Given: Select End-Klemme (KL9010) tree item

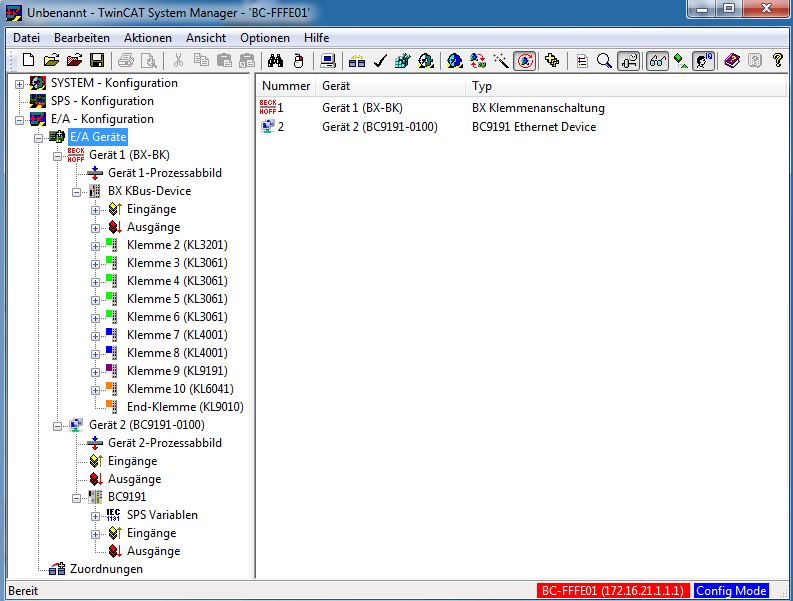Looking at the screenshot, I should [x=185, y=407].
